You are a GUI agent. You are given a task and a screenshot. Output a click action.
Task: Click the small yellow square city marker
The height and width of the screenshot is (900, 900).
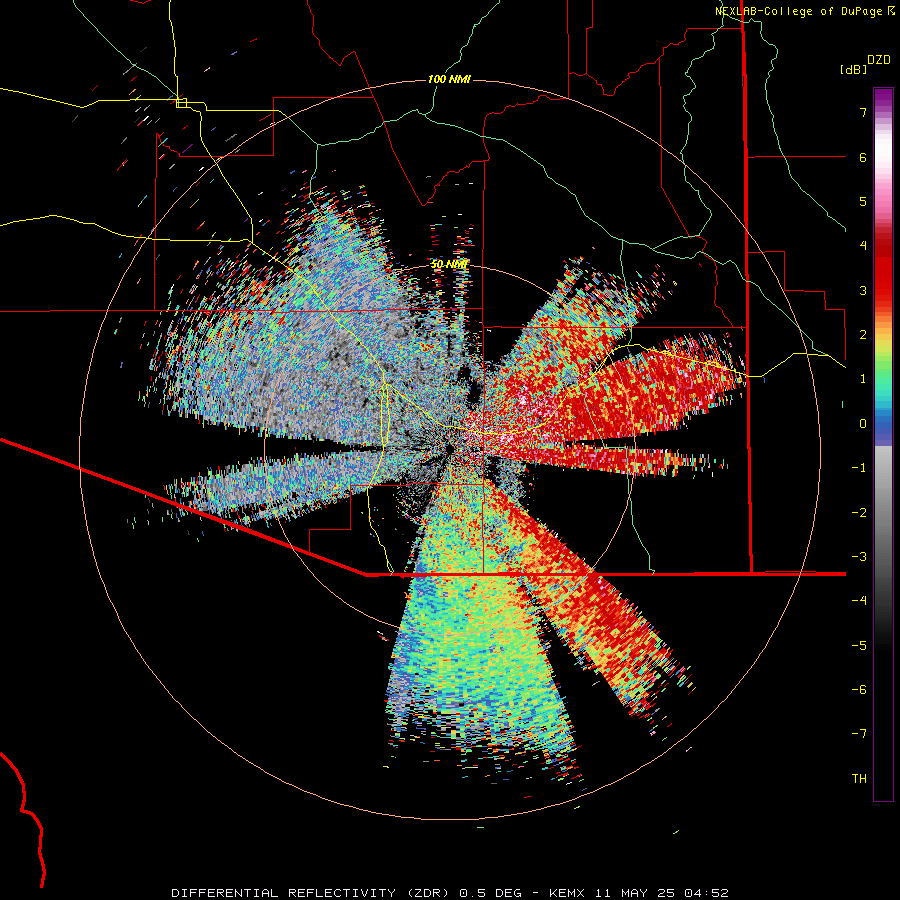[x=181, y=103]
